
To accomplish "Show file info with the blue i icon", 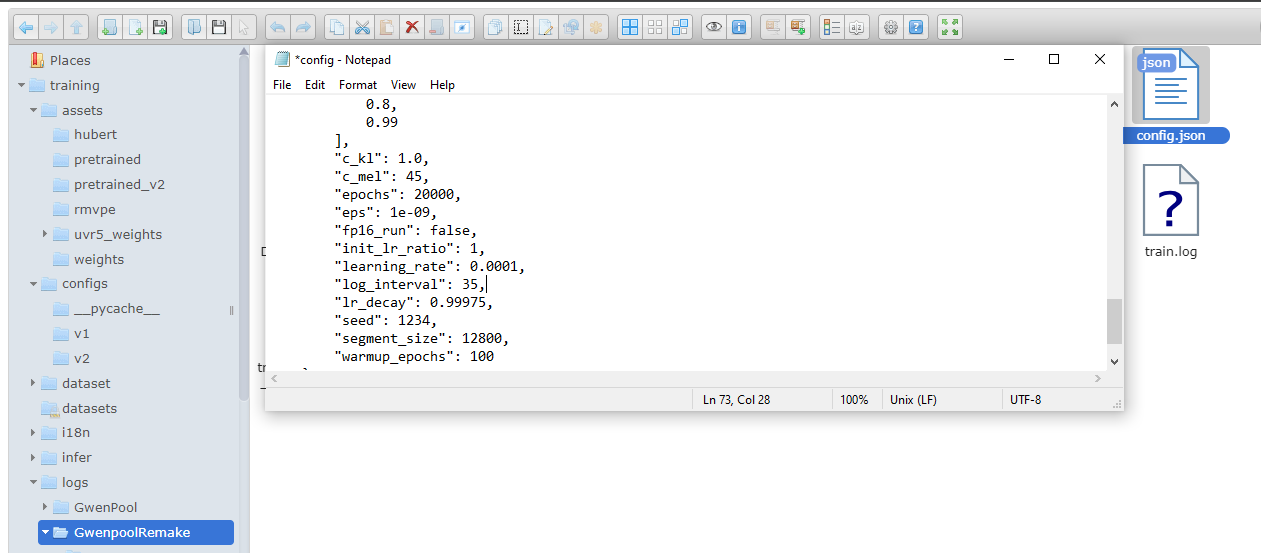I will point(739,27).
